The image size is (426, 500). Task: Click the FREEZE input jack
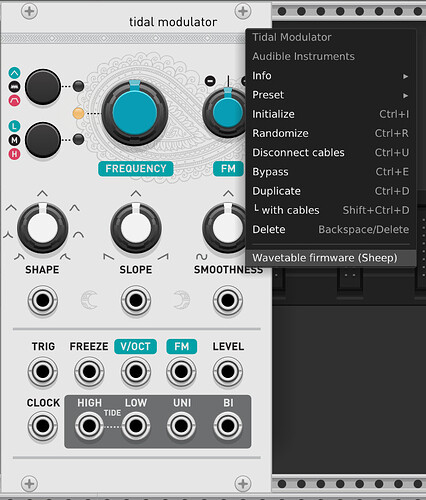(89, 371)
